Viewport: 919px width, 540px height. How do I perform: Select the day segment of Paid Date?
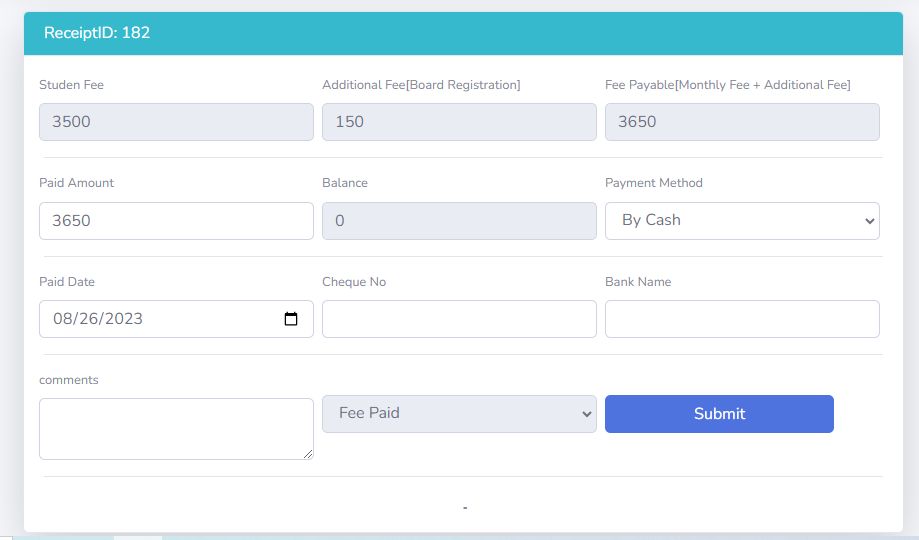tap(88, 319)
